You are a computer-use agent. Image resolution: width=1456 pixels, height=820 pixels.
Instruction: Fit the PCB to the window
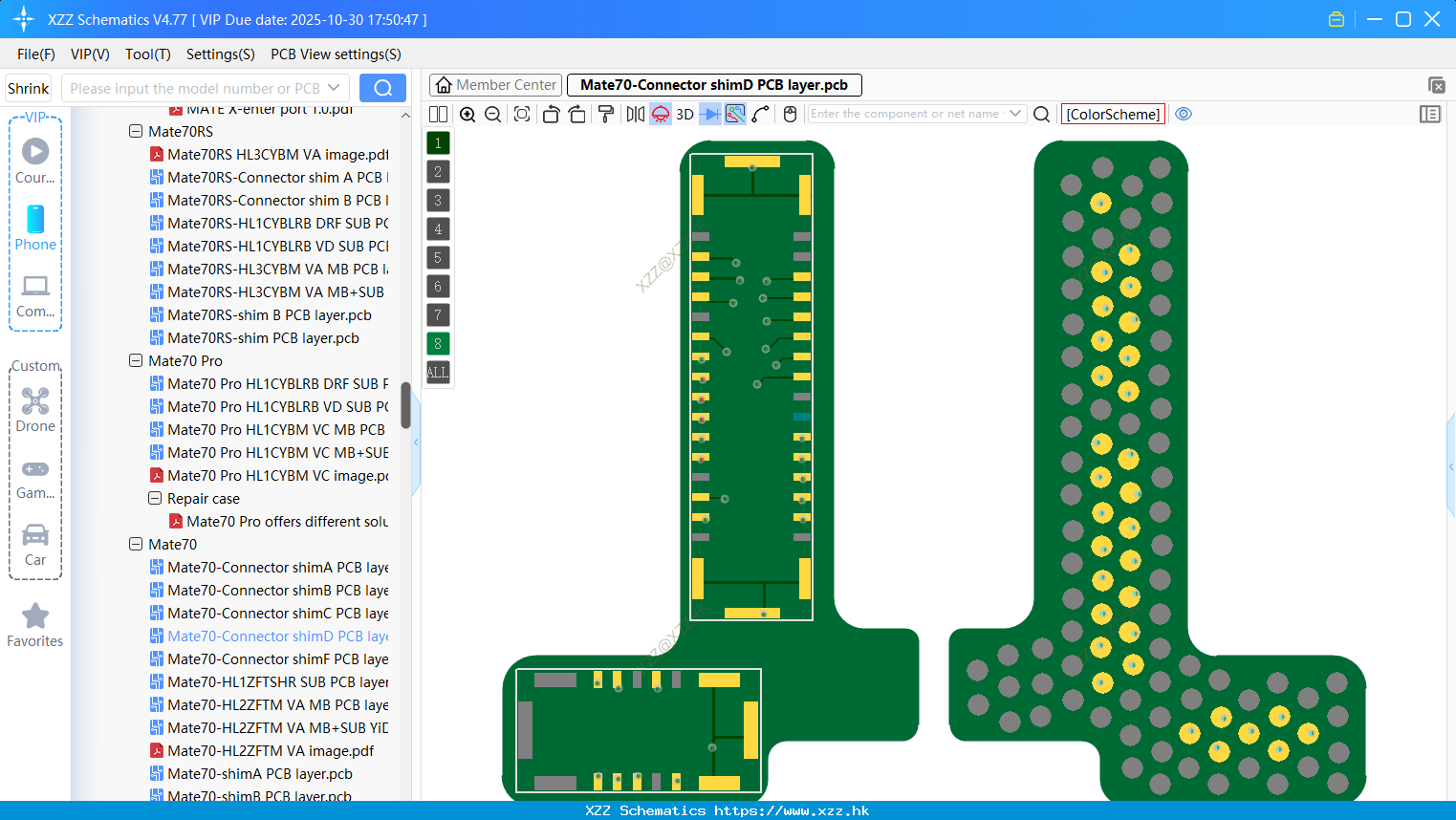(522, 114)
